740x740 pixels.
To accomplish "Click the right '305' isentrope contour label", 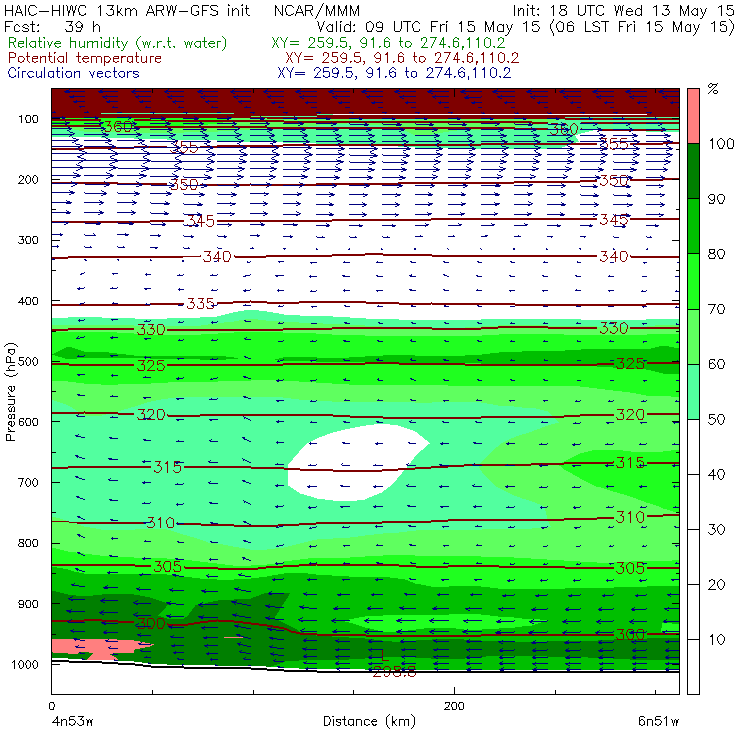I will coord(630,568).
